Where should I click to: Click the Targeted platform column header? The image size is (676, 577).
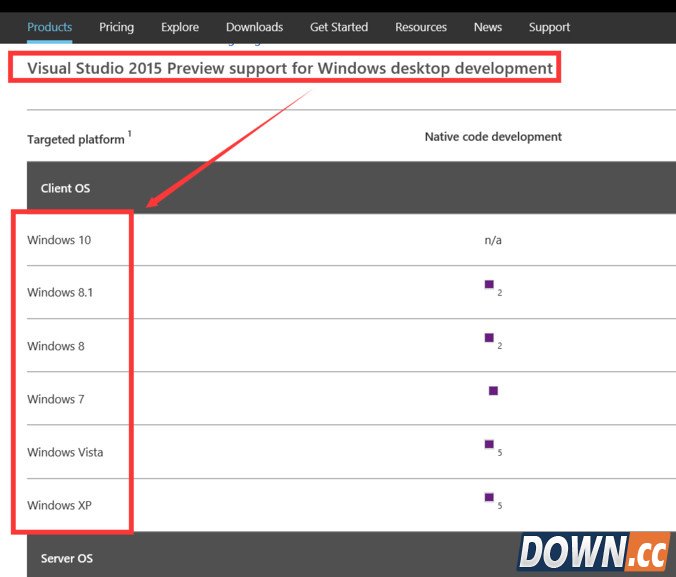(x=75, y=139)
